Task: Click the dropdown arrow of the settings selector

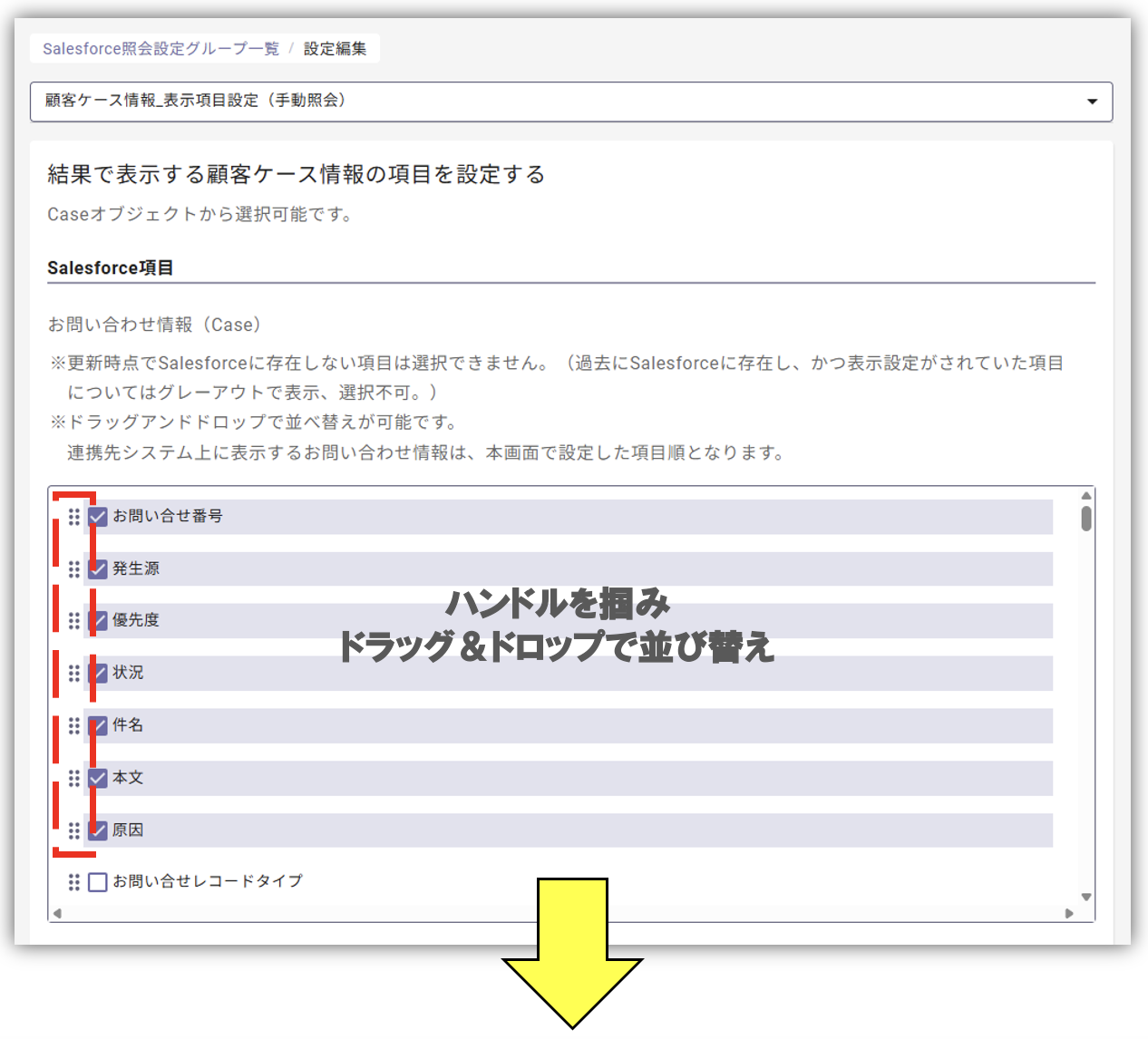Action: click(1092, 102)
